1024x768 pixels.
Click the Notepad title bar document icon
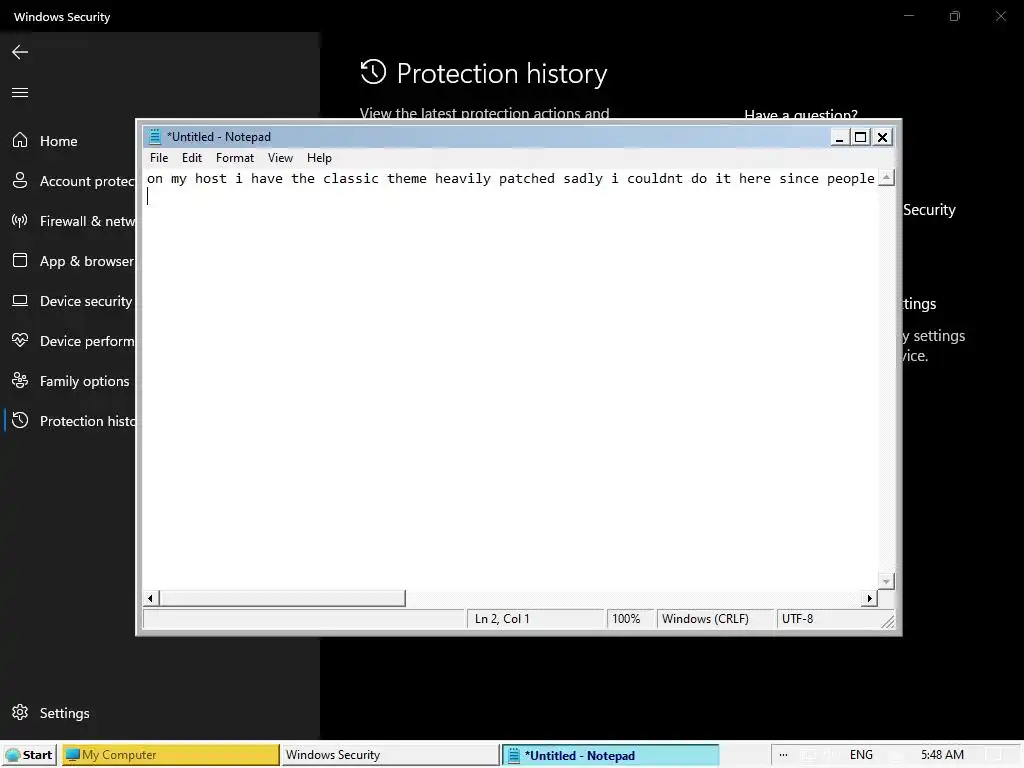(x=155, y=136)
